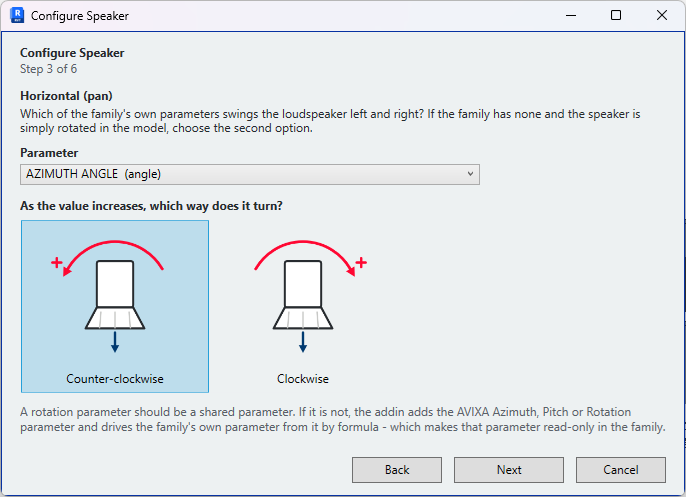Select the Counter-clockwise rotation option
Viewport: 686px width, 497px height.
click(x=115, y=306)
